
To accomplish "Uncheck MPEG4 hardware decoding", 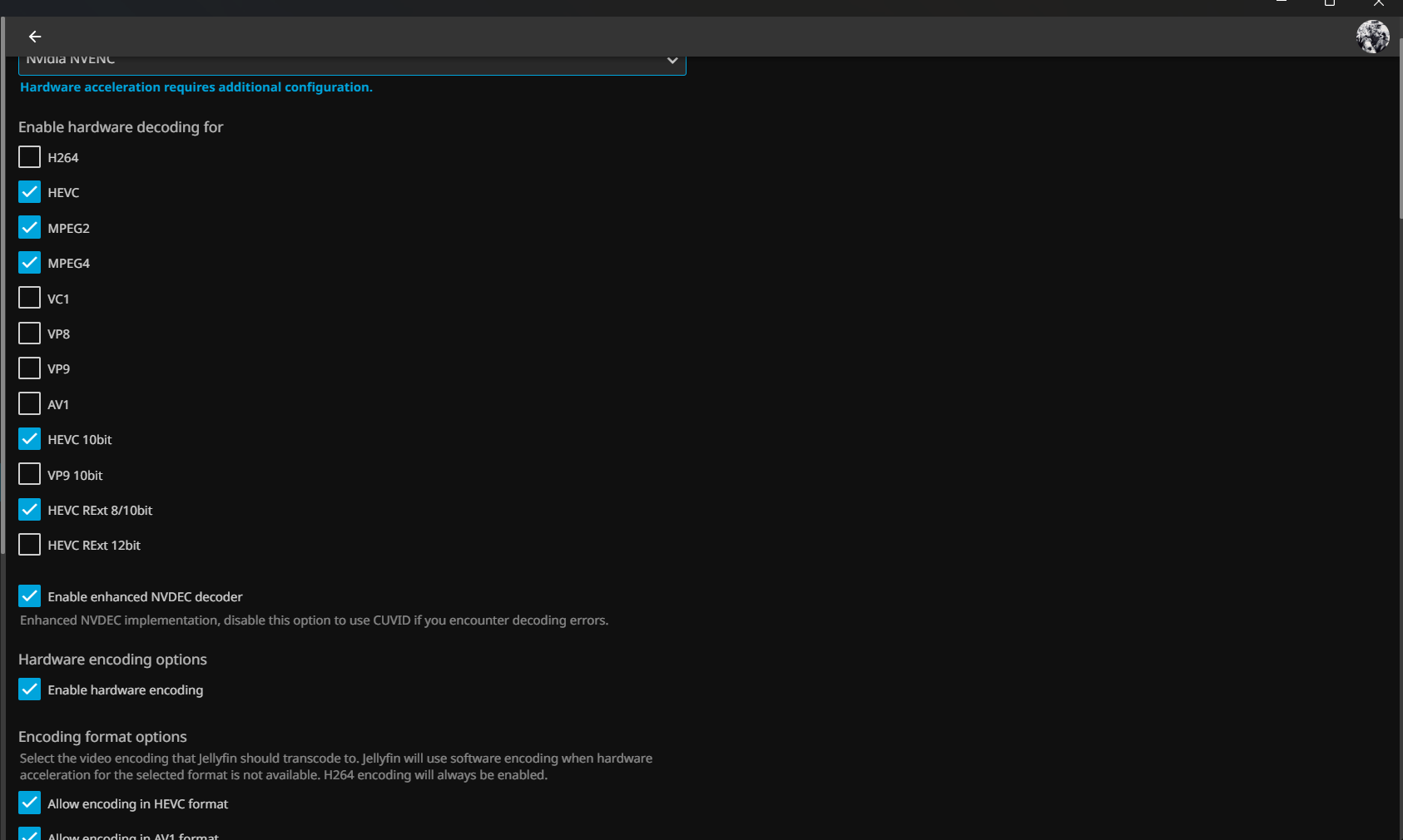I will tap(29, 263).
